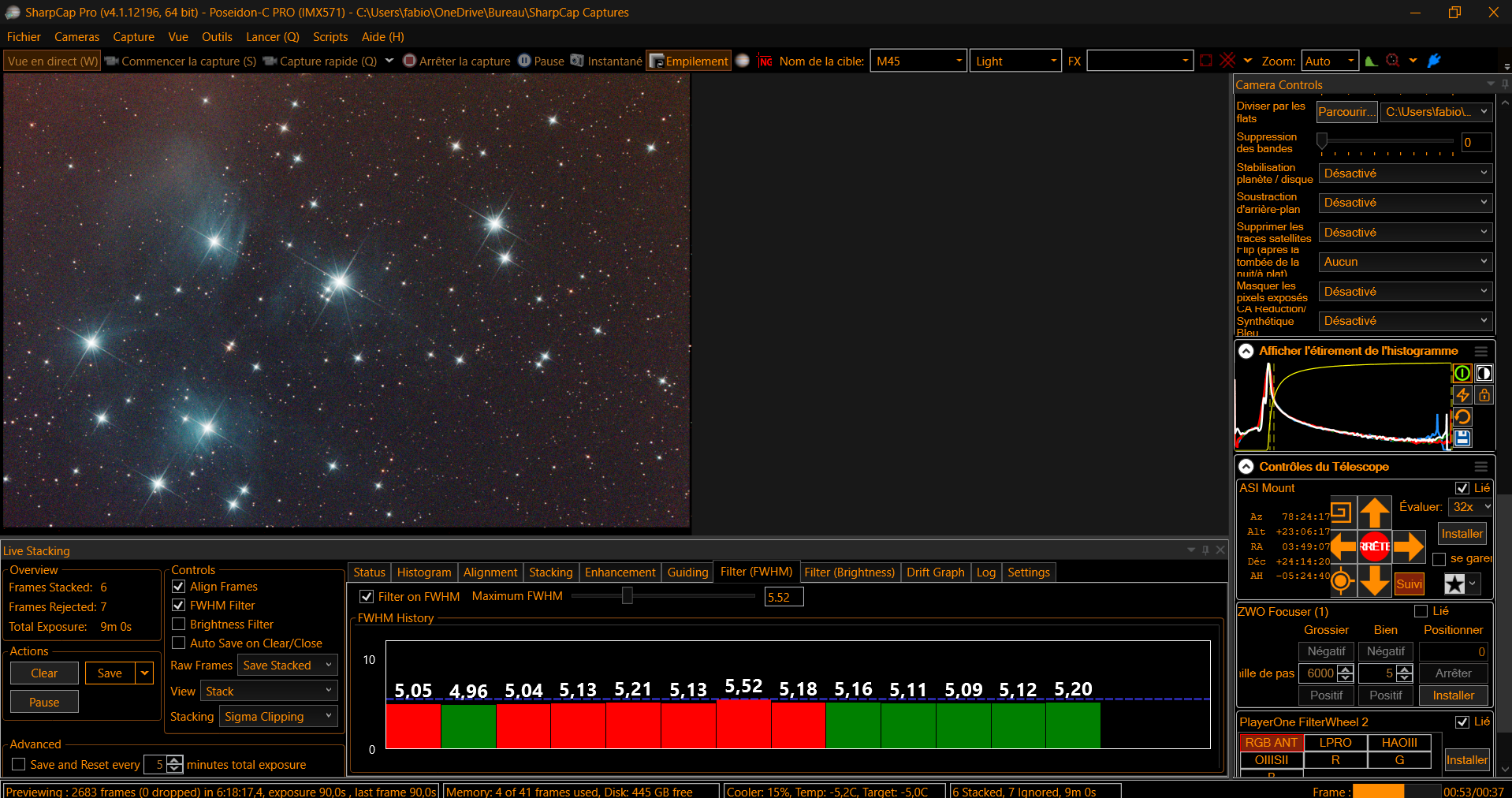This screenshot has height=798, width=1512.
Task: Toggle the red reticule crosshair overlay icon
Action: coord(1227,61)
